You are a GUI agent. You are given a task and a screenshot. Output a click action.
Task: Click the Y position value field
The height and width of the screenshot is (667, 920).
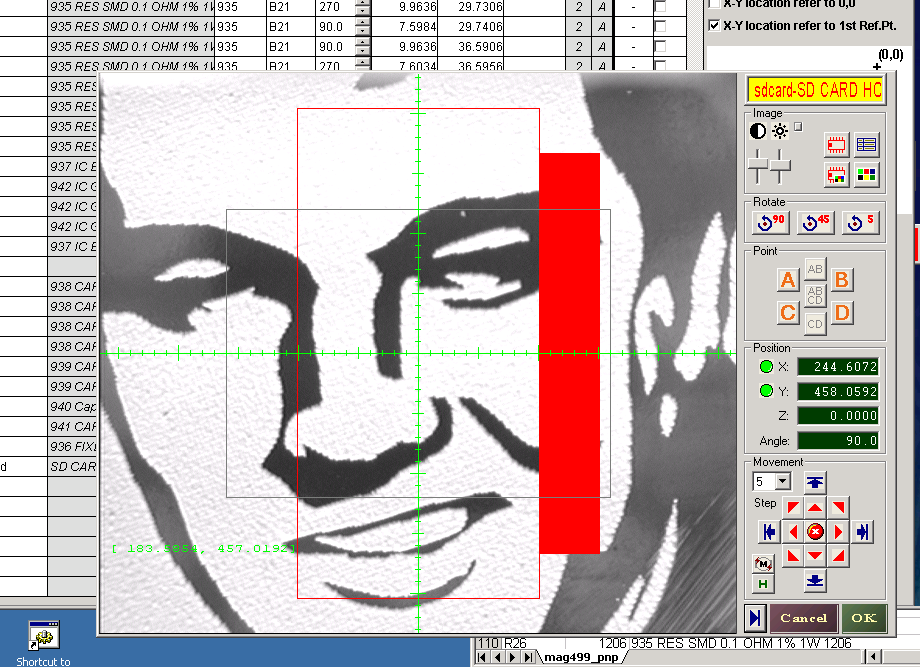point(838,391)
